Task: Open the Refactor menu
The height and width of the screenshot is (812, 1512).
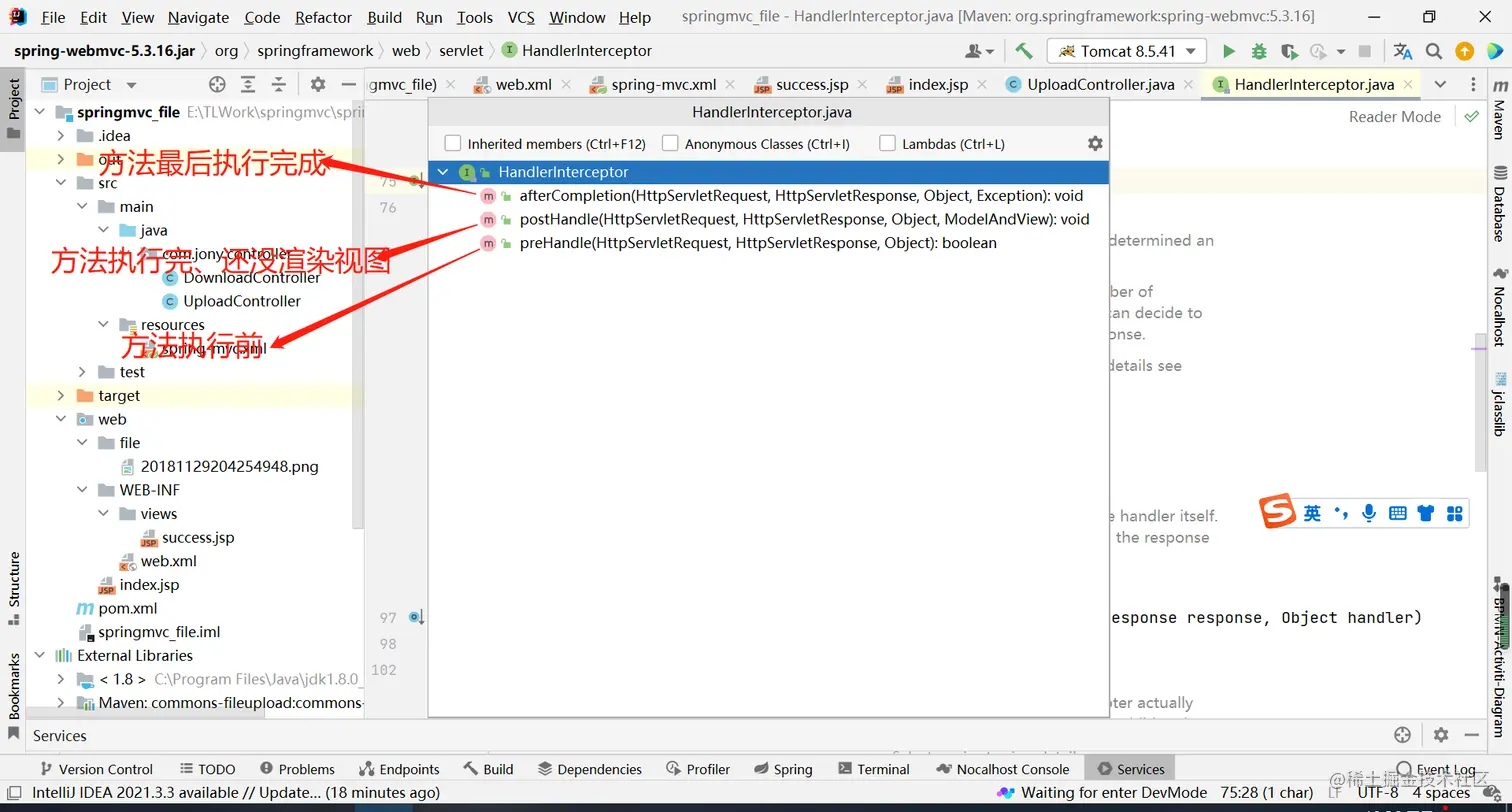Action: [x=323, y=17]
